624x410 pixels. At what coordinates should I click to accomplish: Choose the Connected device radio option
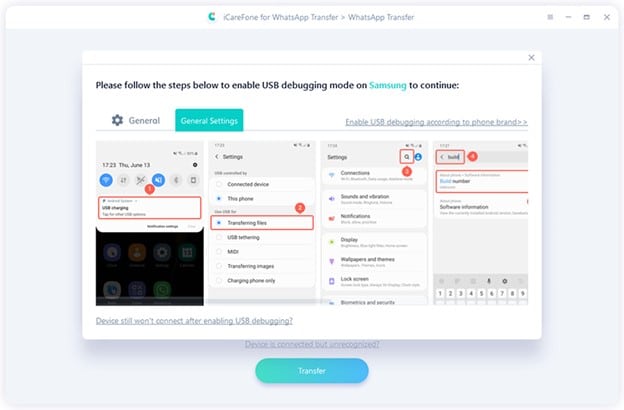262,184
